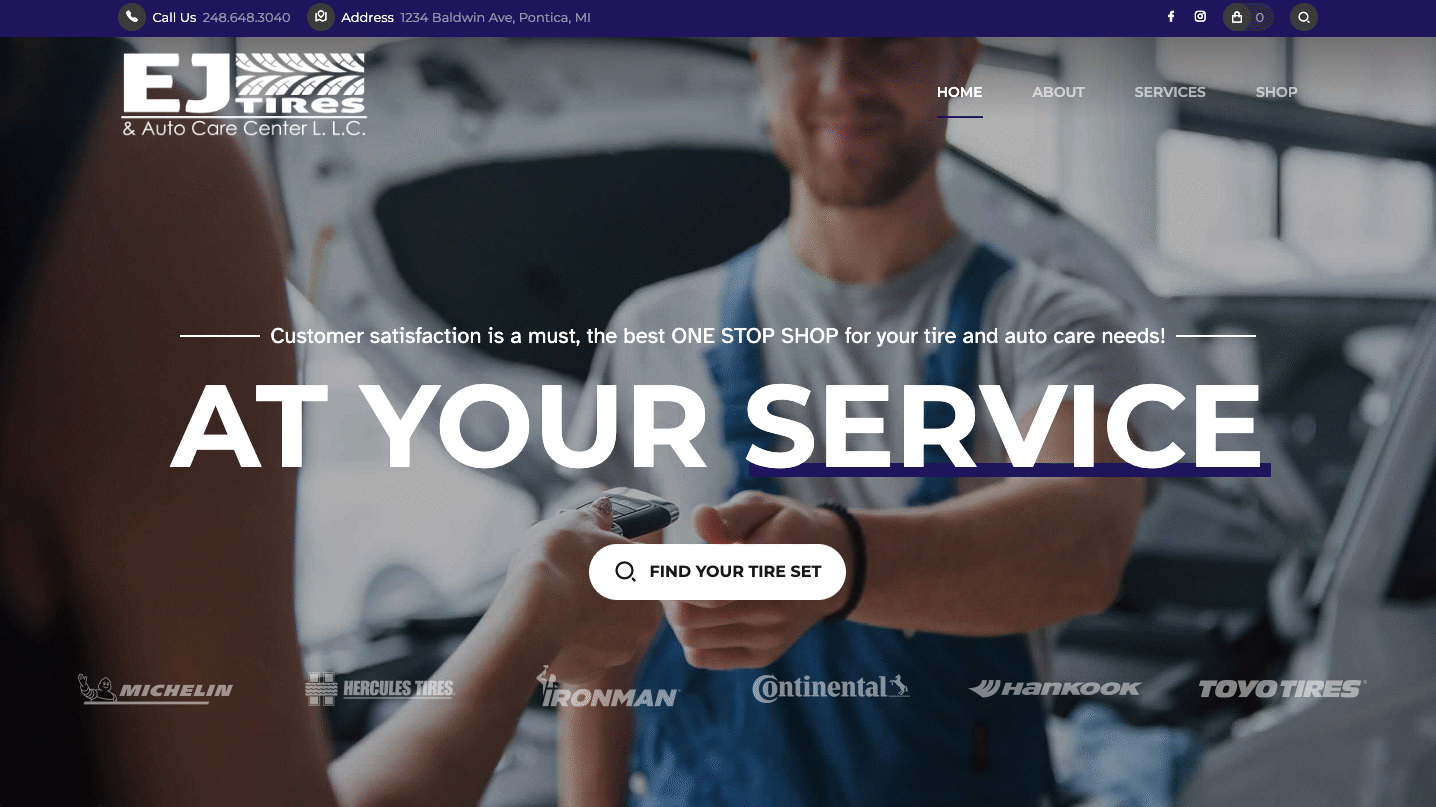The width and height of the screenshot is (1436, 807).
Task: Click the 1234 Baldwin Ave address
Action: point(495,17)
